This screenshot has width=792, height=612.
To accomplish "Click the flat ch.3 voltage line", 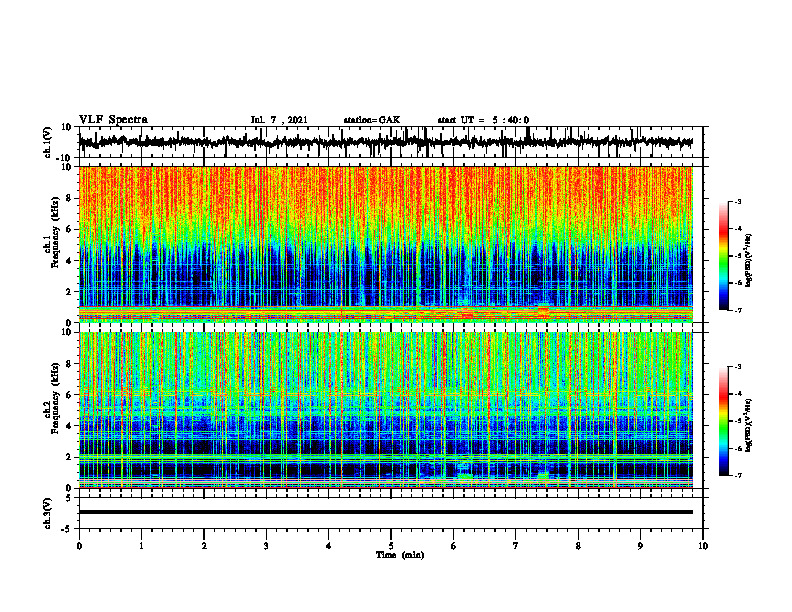I will point(386,512).
